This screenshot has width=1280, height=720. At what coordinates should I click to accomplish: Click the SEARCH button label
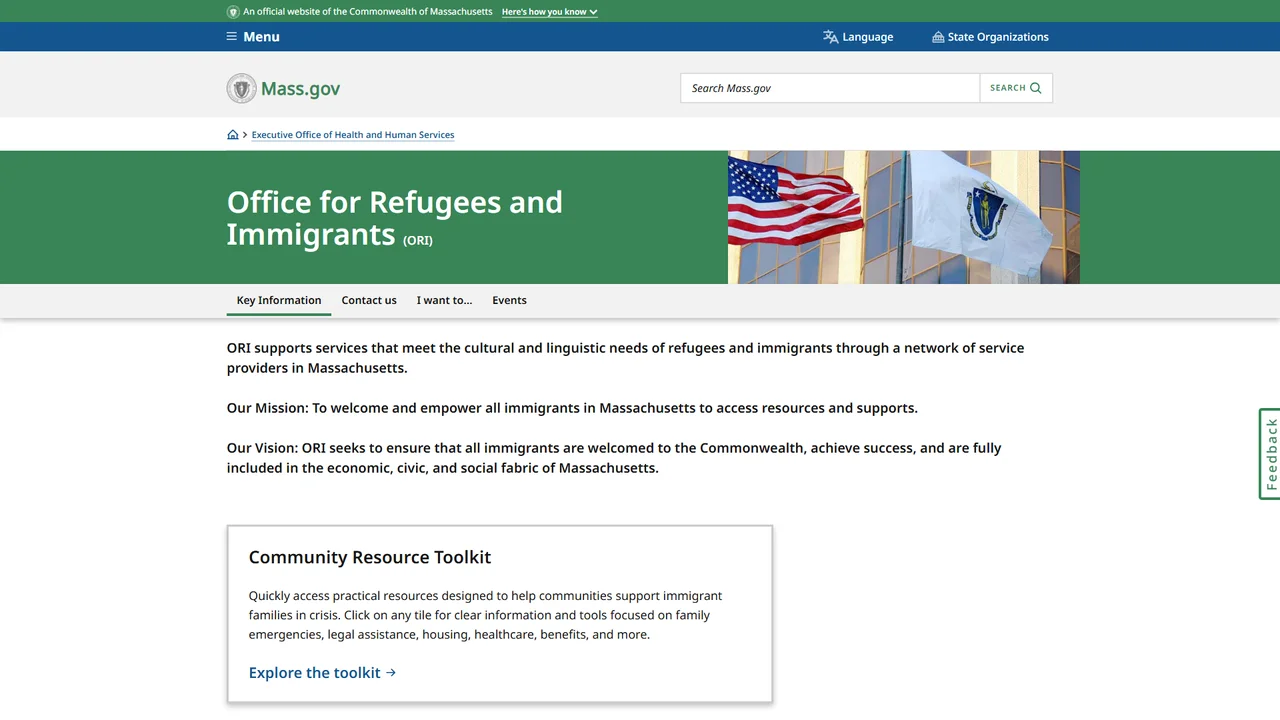click(x=1008, y=88)
